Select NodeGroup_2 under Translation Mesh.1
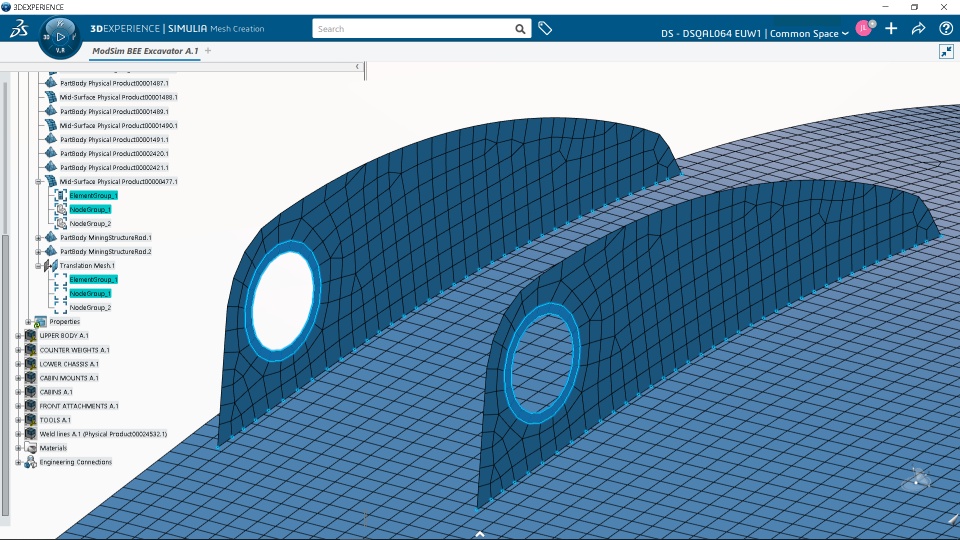 pos(90,307)
